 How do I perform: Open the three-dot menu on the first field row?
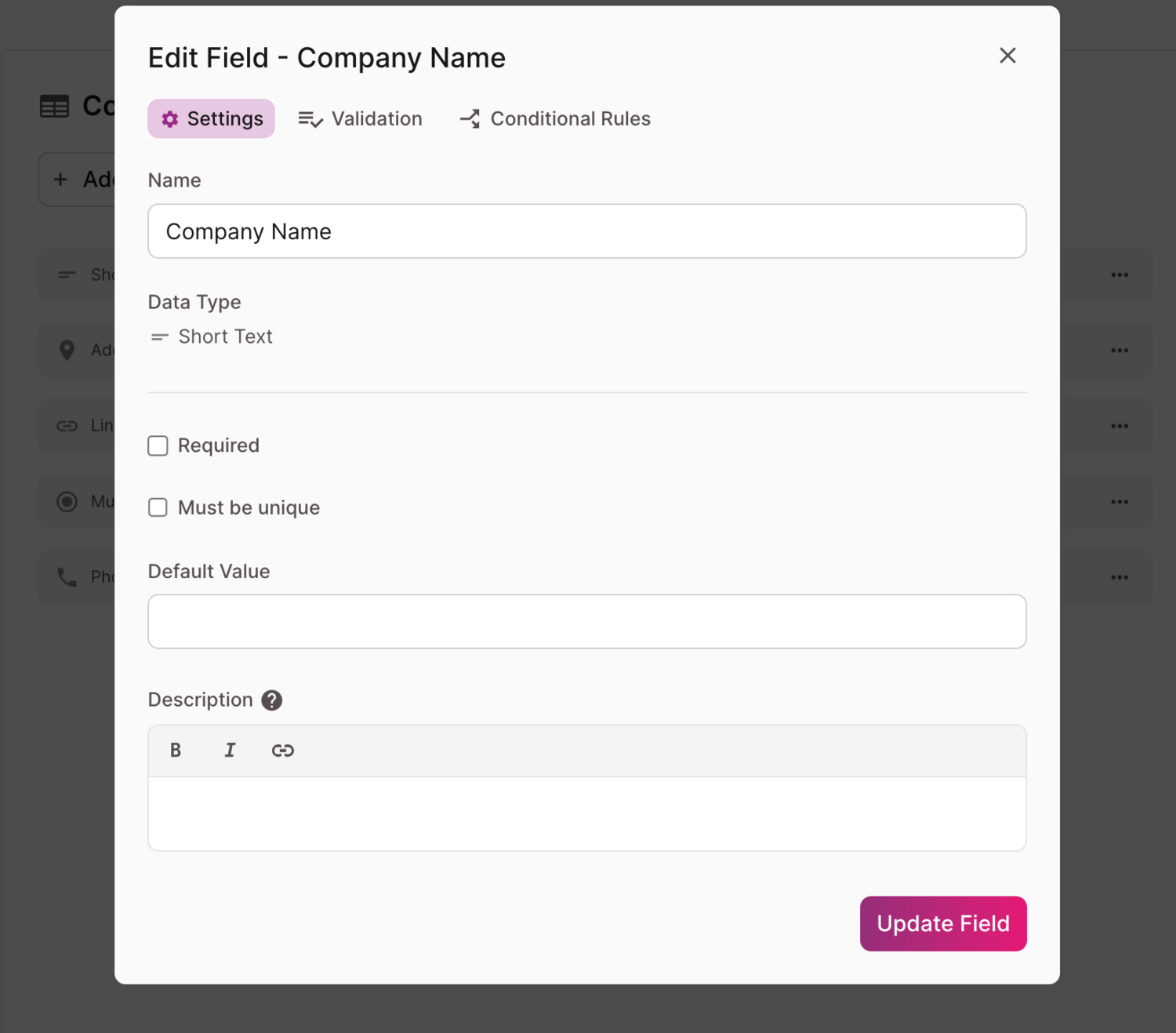[1120, 275]
